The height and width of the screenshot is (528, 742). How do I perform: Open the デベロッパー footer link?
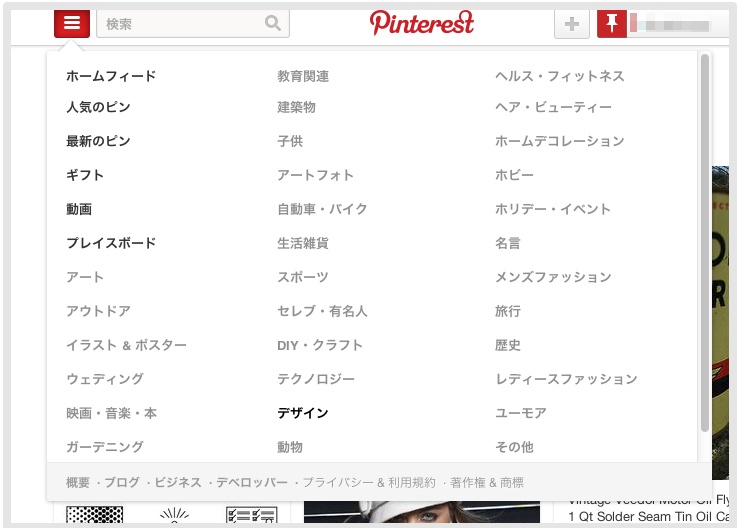252,483
